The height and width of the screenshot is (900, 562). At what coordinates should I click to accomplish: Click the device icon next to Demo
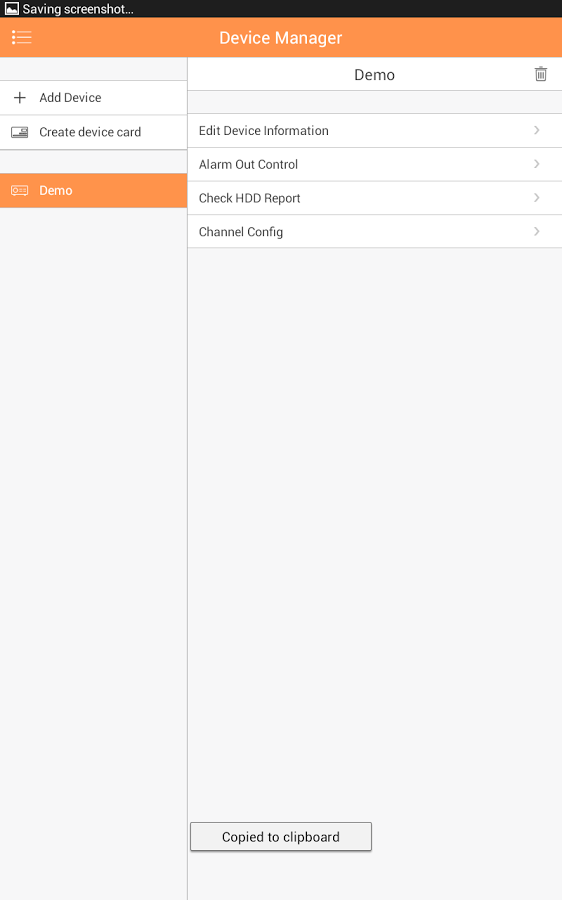pyautogui.click(x=20, y=191)
